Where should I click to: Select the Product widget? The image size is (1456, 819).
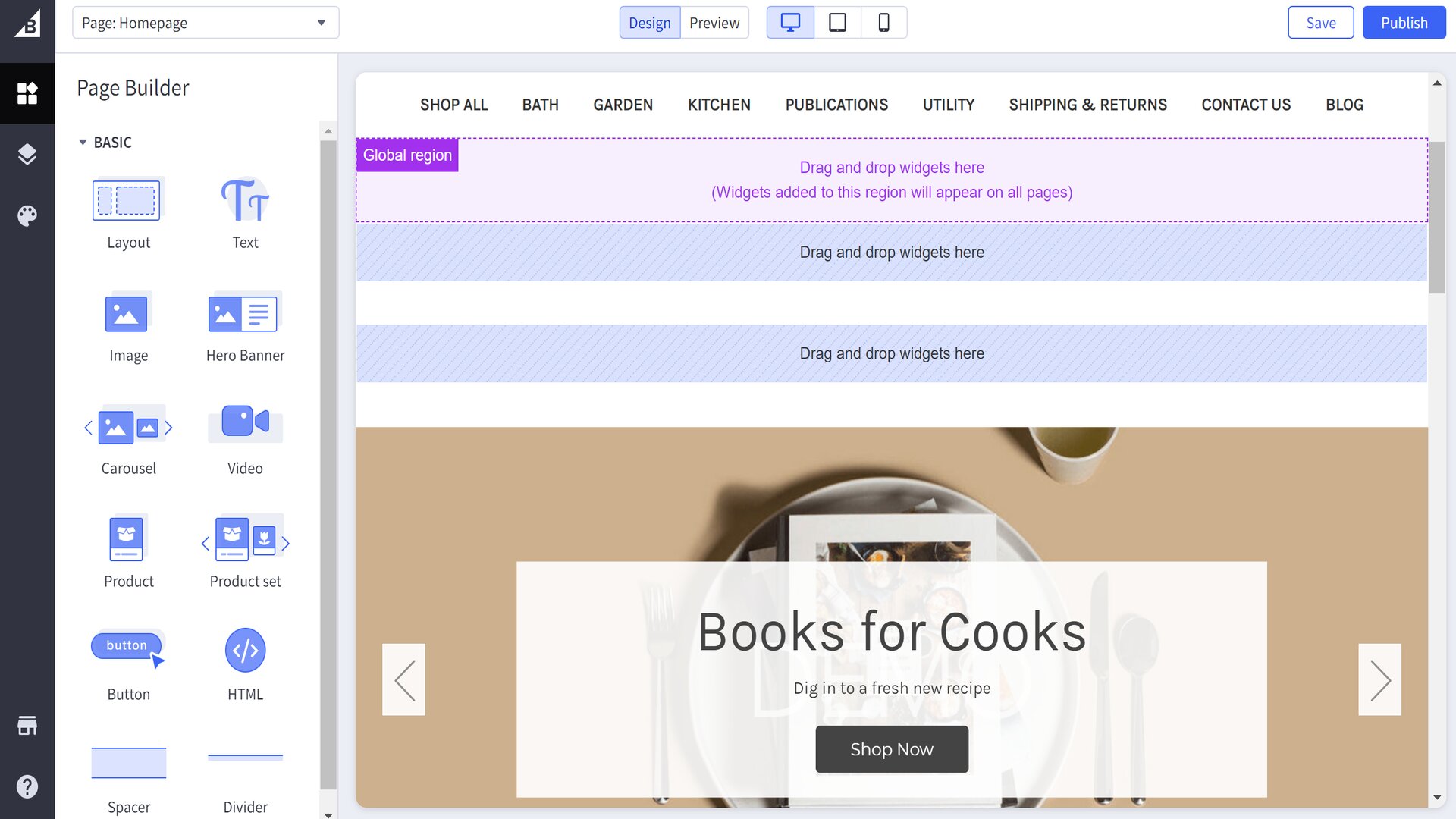(x=128, y=553)
